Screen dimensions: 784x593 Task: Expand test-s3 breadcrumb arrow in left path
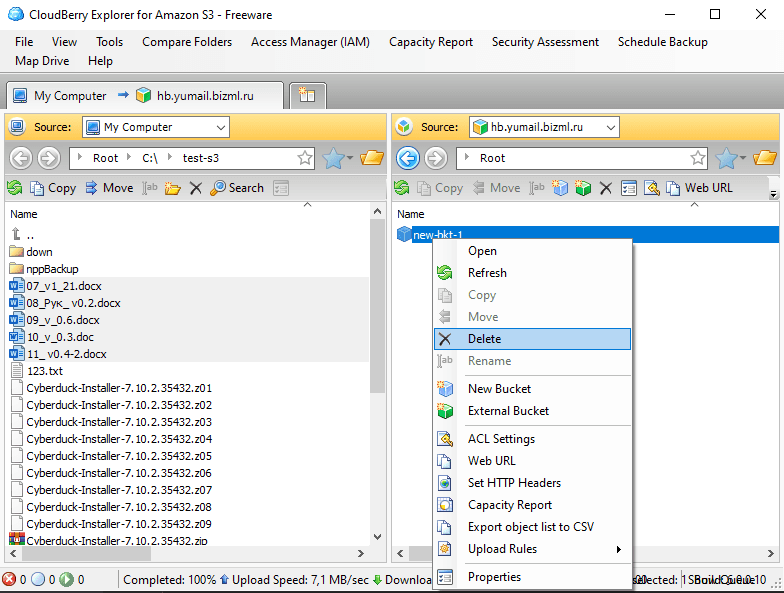click(170, 158)
